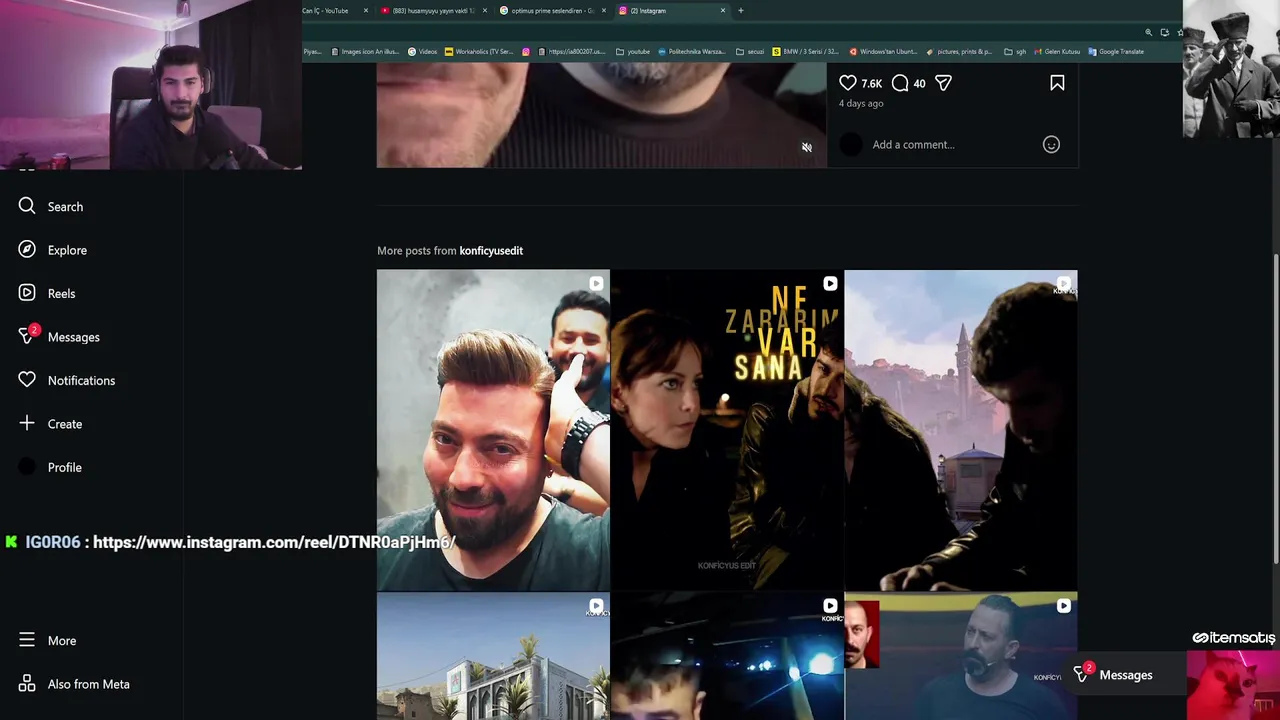Screen dimensions: 1280x720
Task: Click the Instagram icon bookmark
Action: point(525,51)
